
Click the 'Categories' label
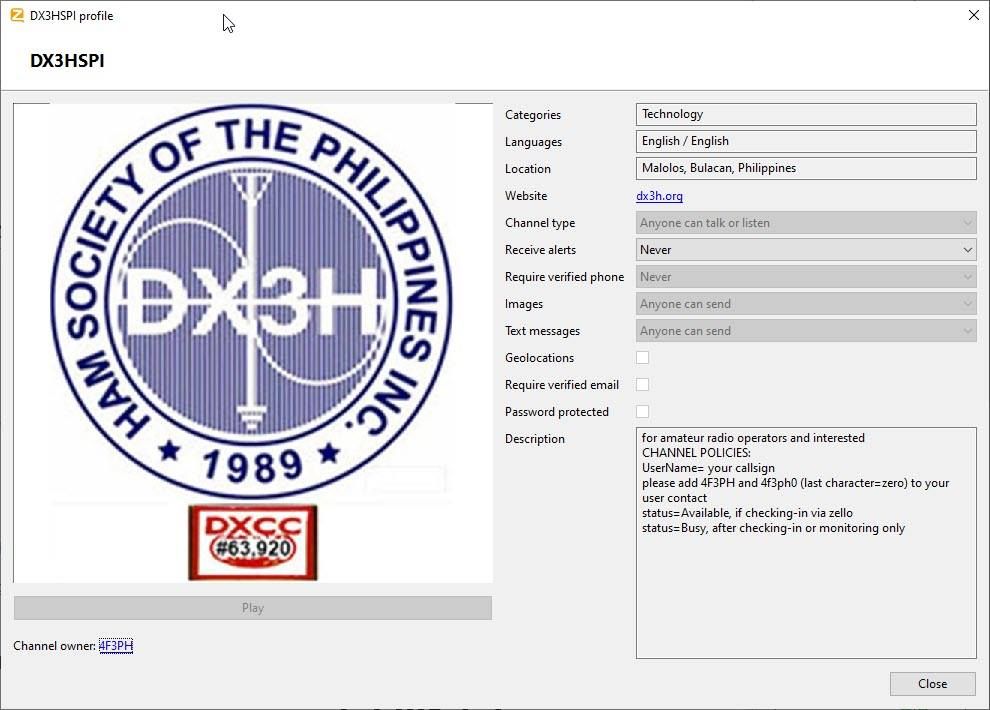pyautogui.click(x=533, y=115)
